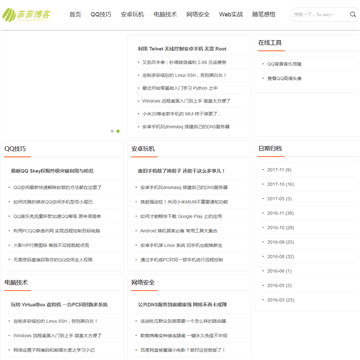The width and height of the screenshot is (360, 360).
Task: Open the 随笔感悟 nav menu
Action: (264, 14)
